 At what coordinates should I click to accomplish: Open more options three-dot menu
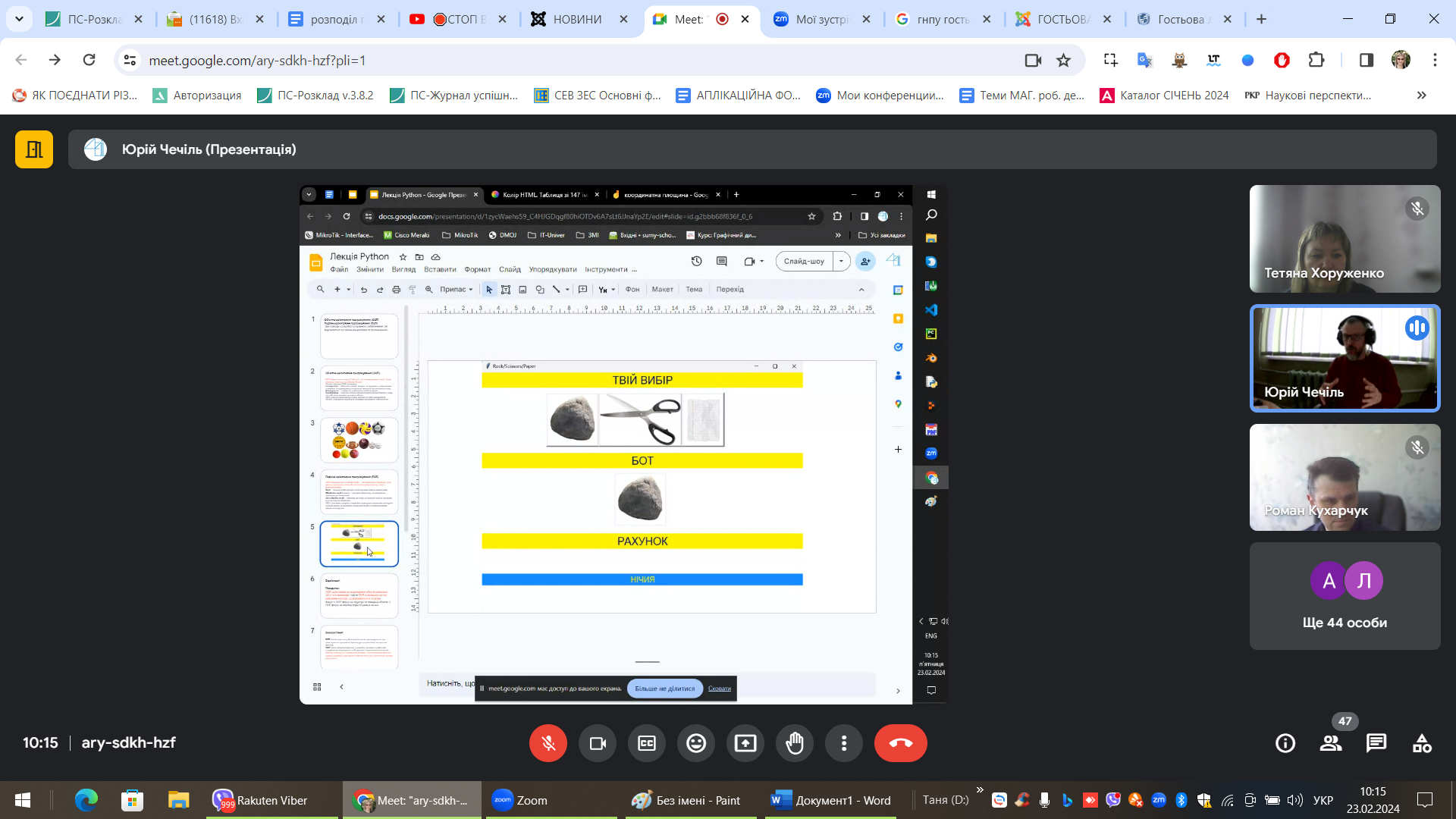pyautogui.click(x=844, y=743)
